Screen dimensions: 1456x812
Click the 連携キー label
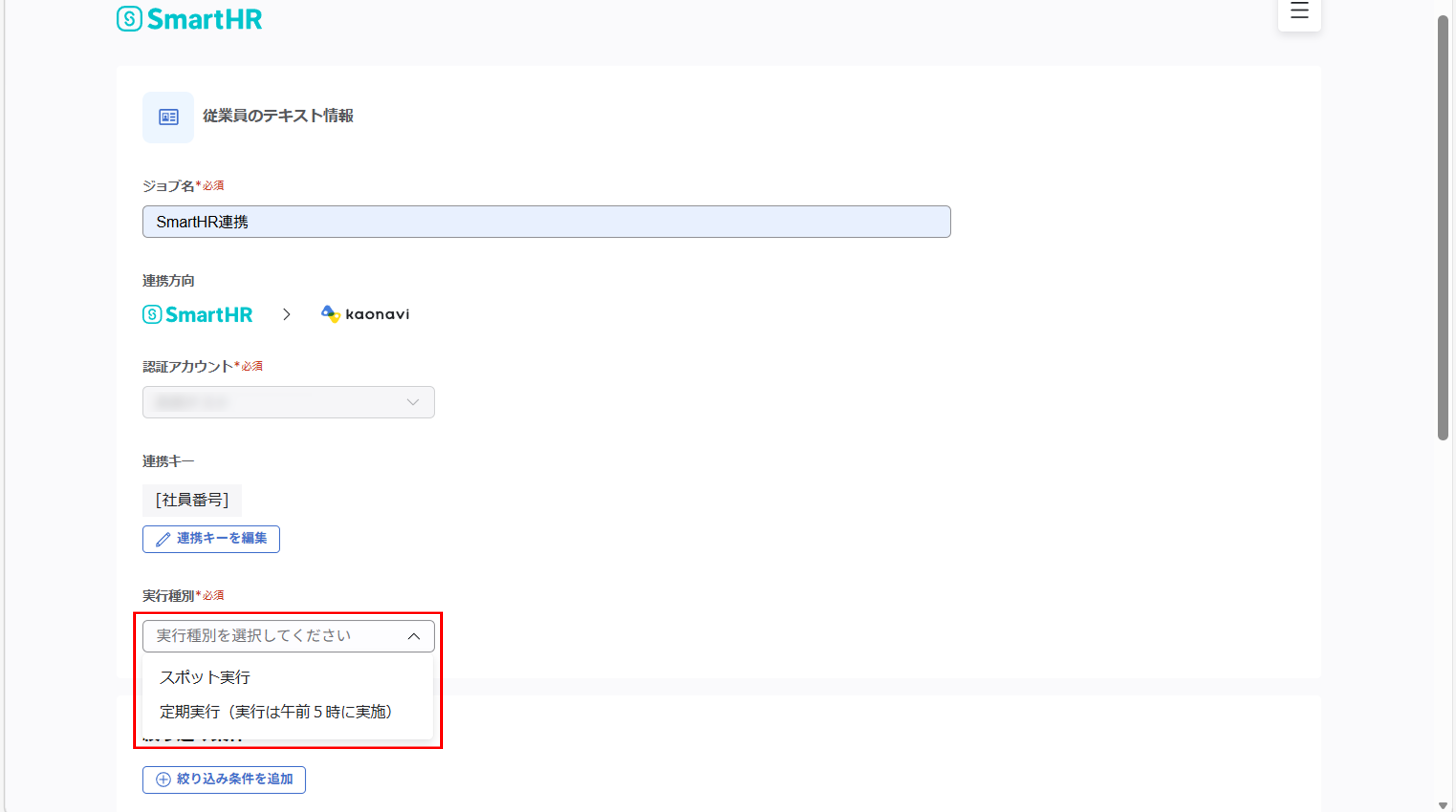point(168,462)
